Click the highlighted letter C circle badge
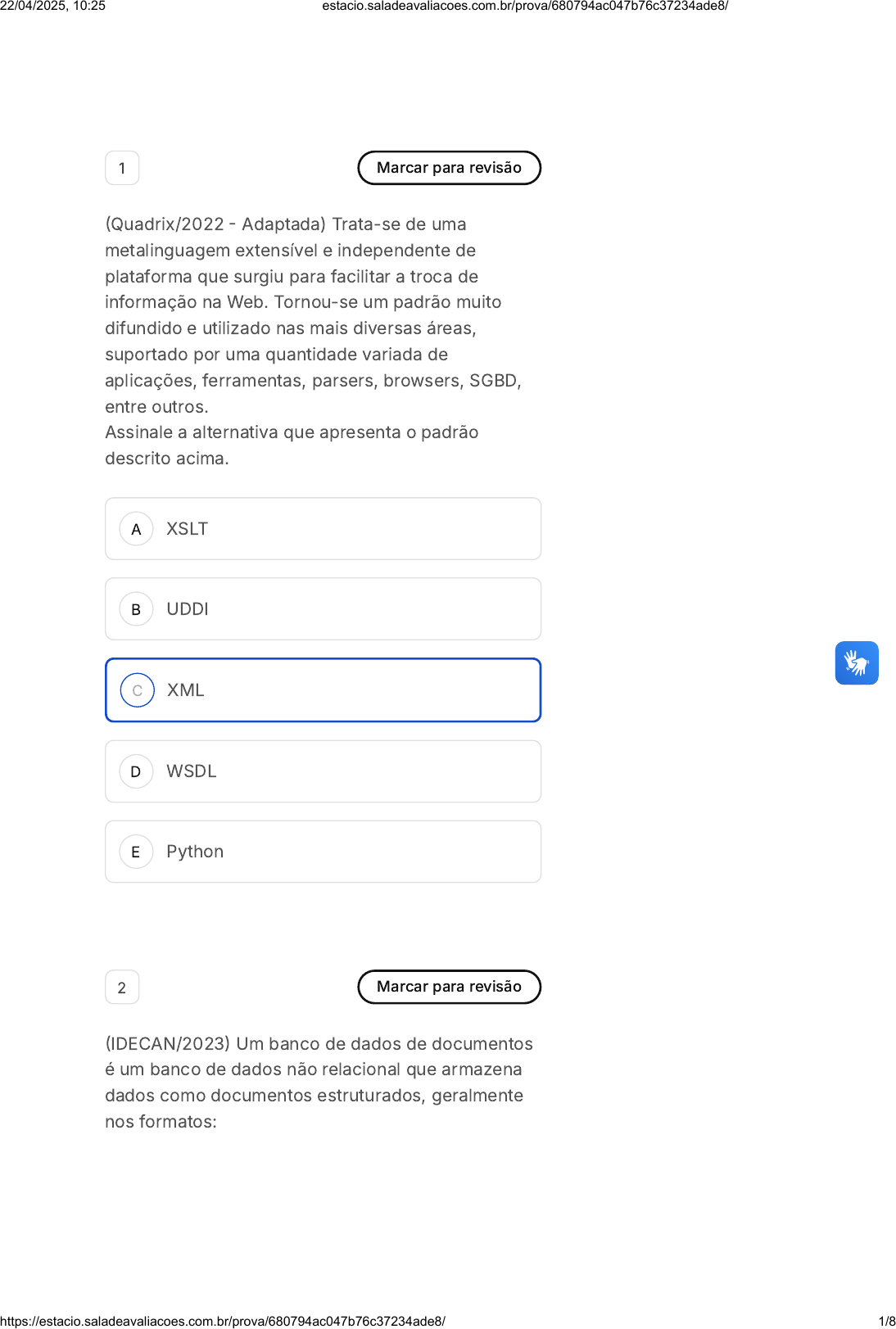This screenshot has height=1329, width=896. pos(137,690)
